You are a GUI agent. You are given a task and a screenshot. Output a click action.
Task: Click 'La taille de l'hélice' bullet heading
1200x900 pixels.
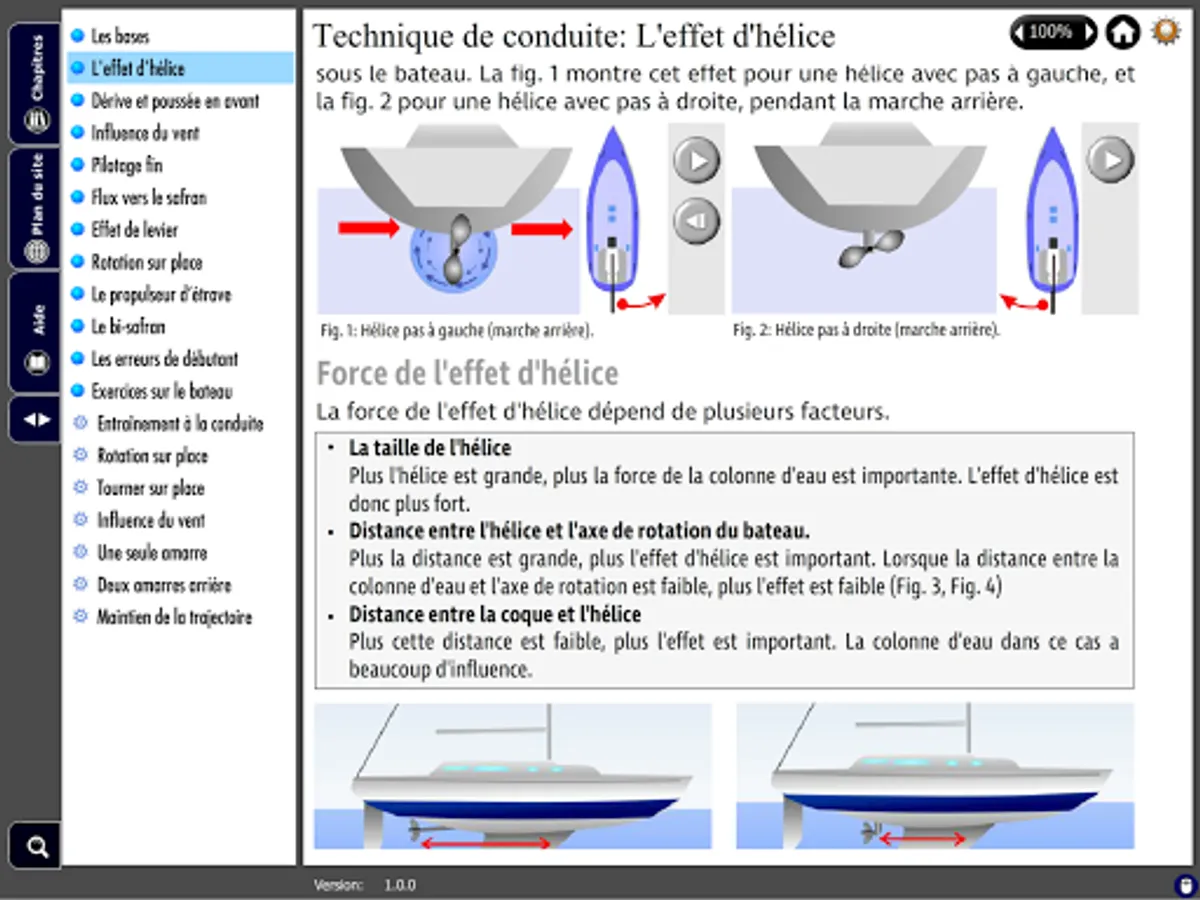coord(429,448)
